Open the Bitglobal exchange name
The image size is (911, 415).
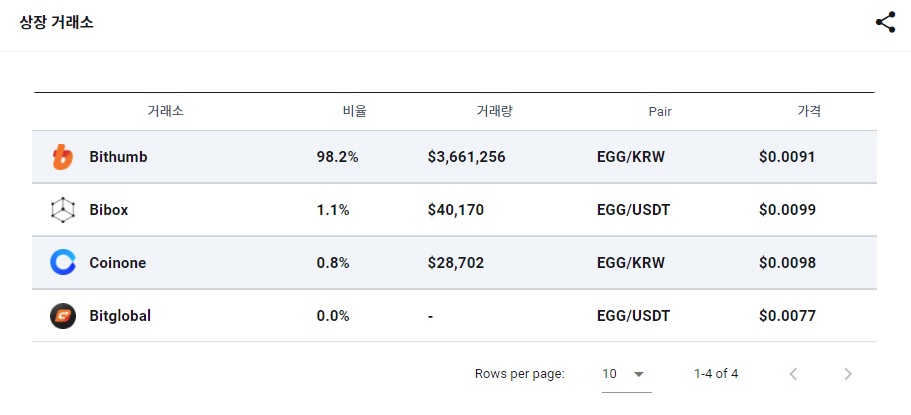point(120,316)
